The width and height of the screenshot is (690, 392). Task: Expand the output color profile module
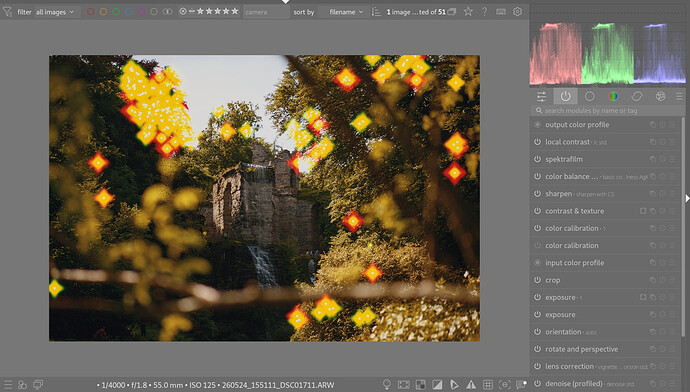pyautogui.click(x=577, y=125)
